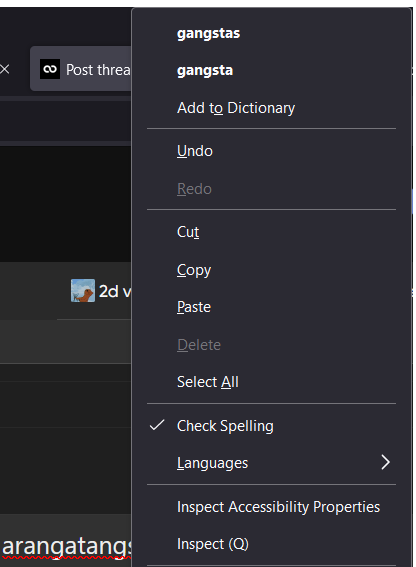Select Inspect (Q) menu entry
Screen dimensions: 416x567
271,544
